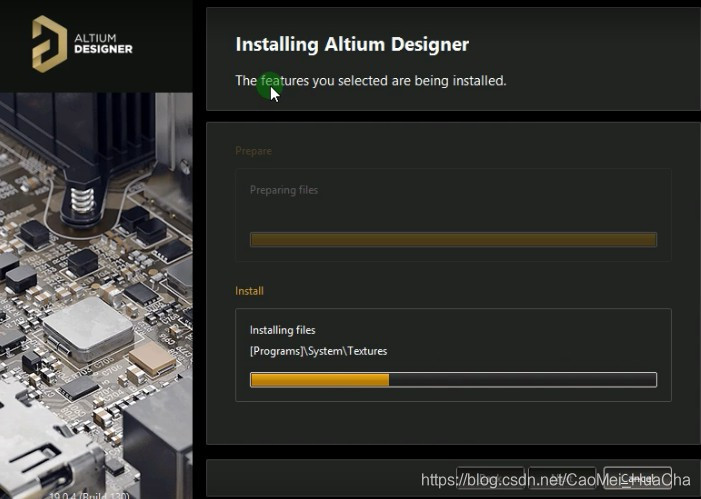Viewport: 701px width, 499px height.
Task: Click the gold Altium logo icon
Action: (48, 43)
